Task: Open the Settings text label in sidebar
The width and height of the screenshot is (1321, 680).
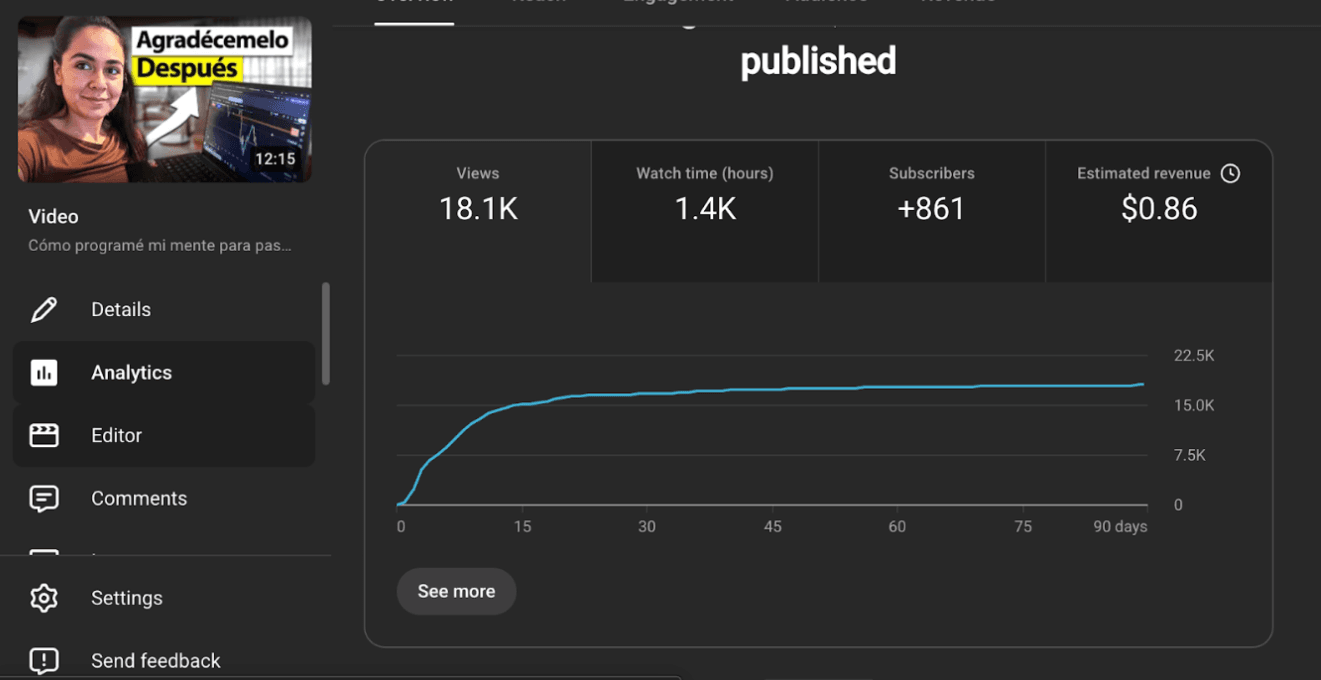Action: click(127, 598)
